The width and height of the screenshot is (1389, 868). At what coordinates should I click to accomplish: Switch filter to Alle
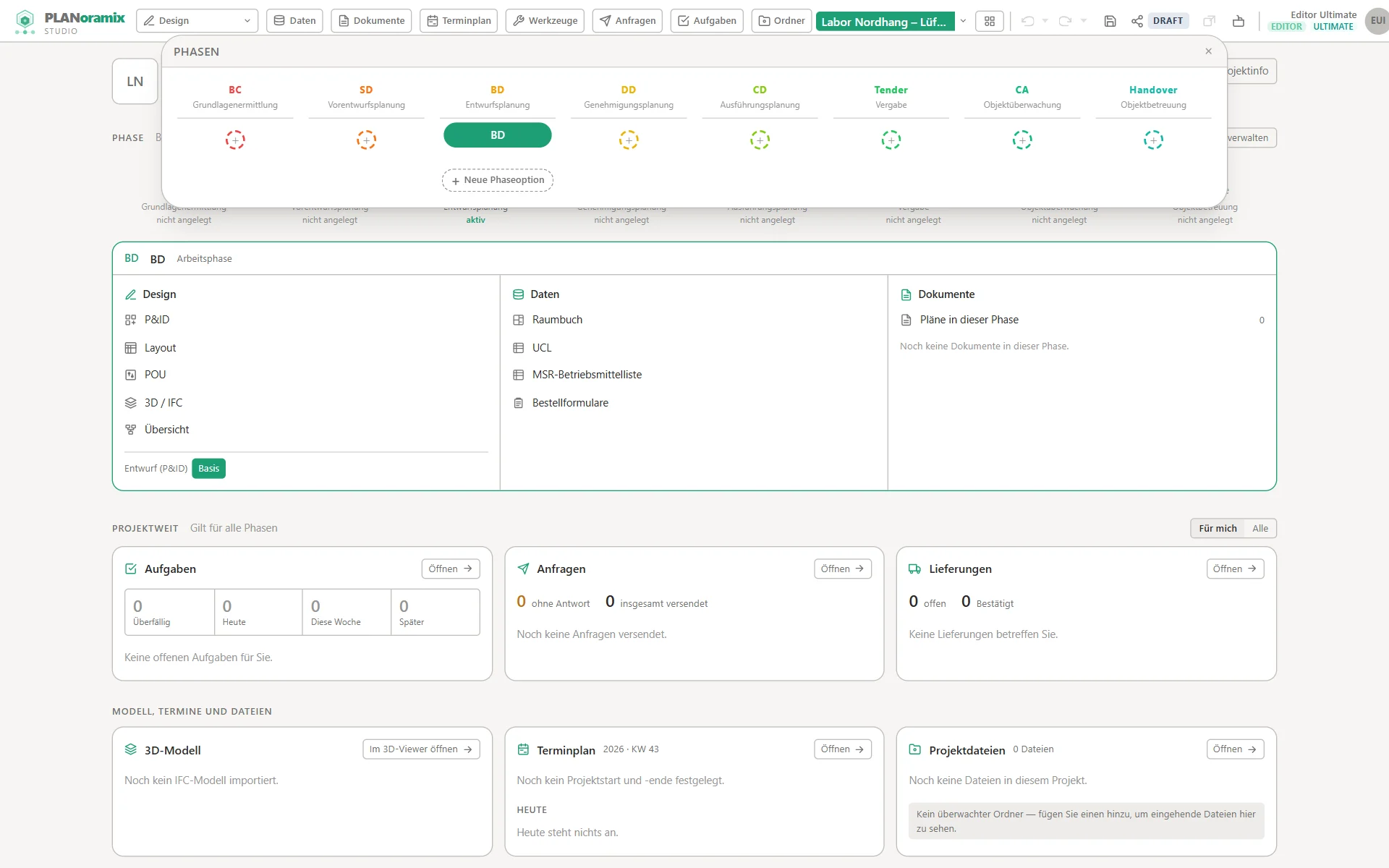[1260, 528]
